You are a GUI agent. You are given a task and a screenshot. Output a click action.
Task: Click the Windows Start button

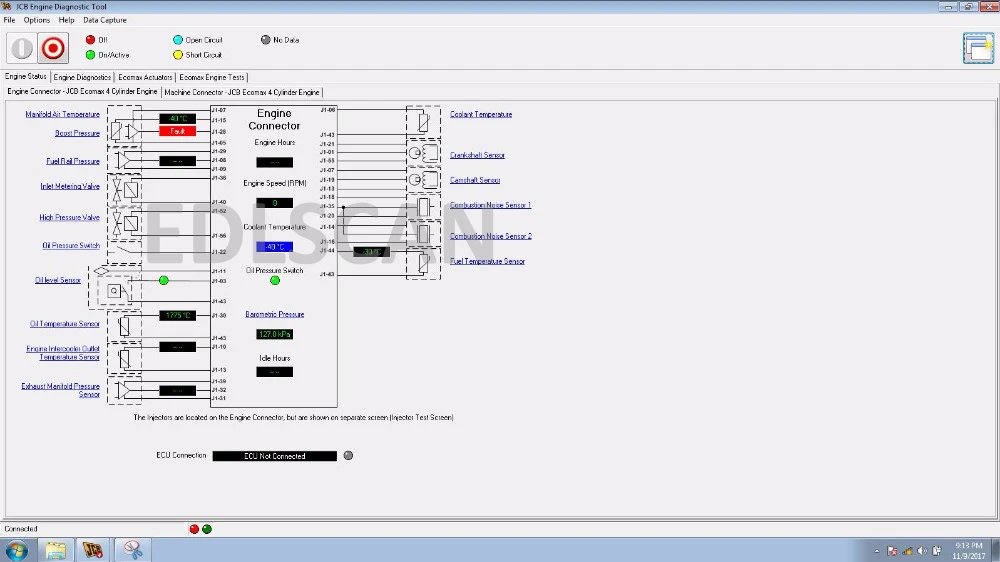(x=17, y=550)
